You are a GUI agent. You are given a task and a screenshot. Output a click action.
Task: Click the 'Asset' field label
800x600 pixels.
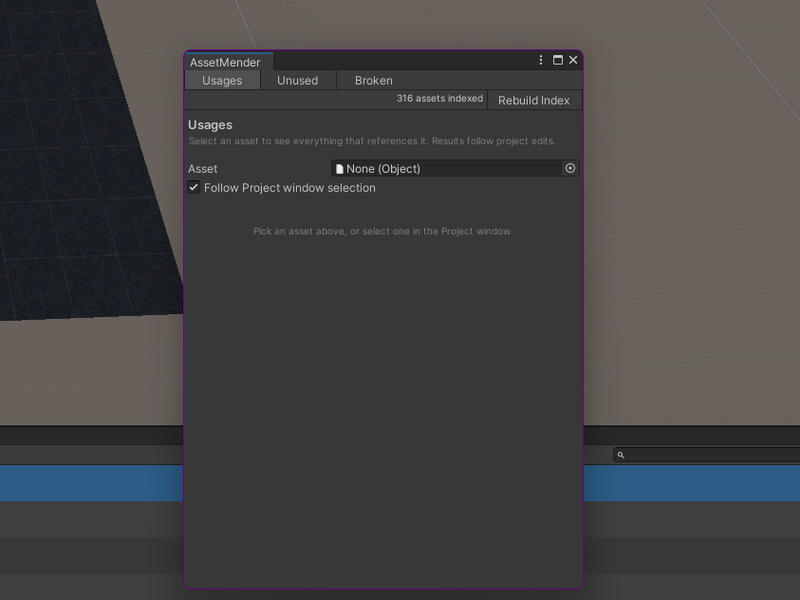click(x=203, y=169)
